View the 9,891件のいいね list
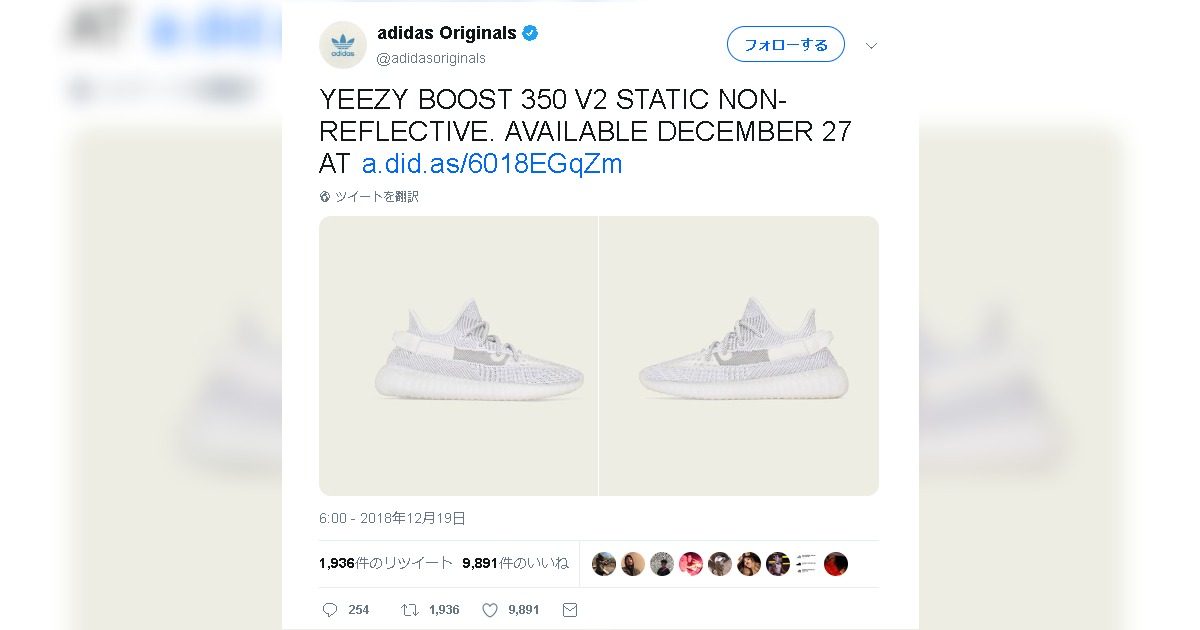The height and width of the screenshot is (630, 1200). point(515,563)
